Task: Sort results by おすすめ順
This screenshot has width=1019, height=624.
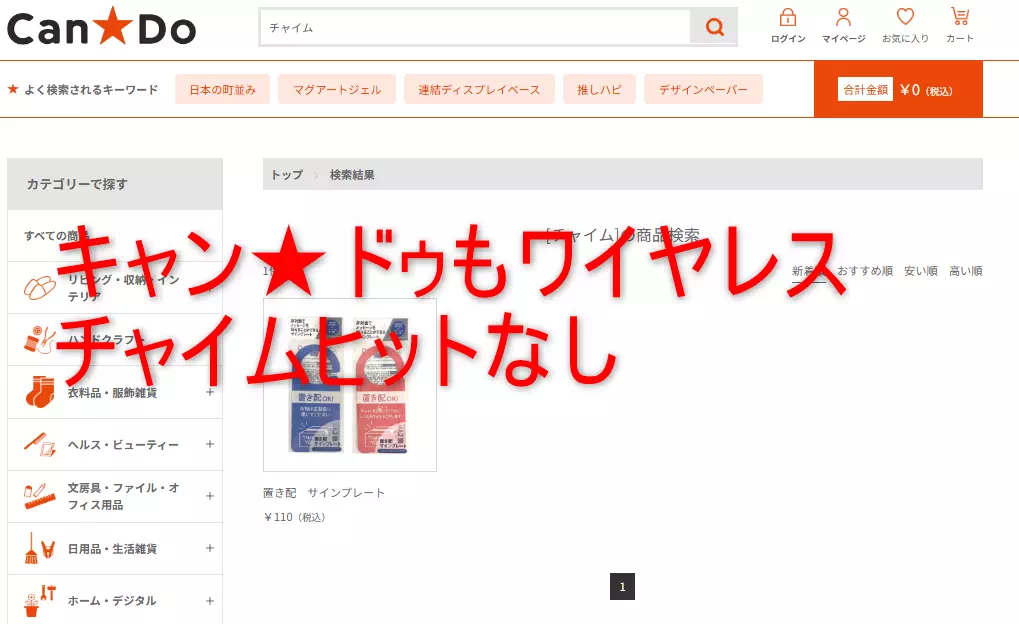Action: (x=865, y=271)
